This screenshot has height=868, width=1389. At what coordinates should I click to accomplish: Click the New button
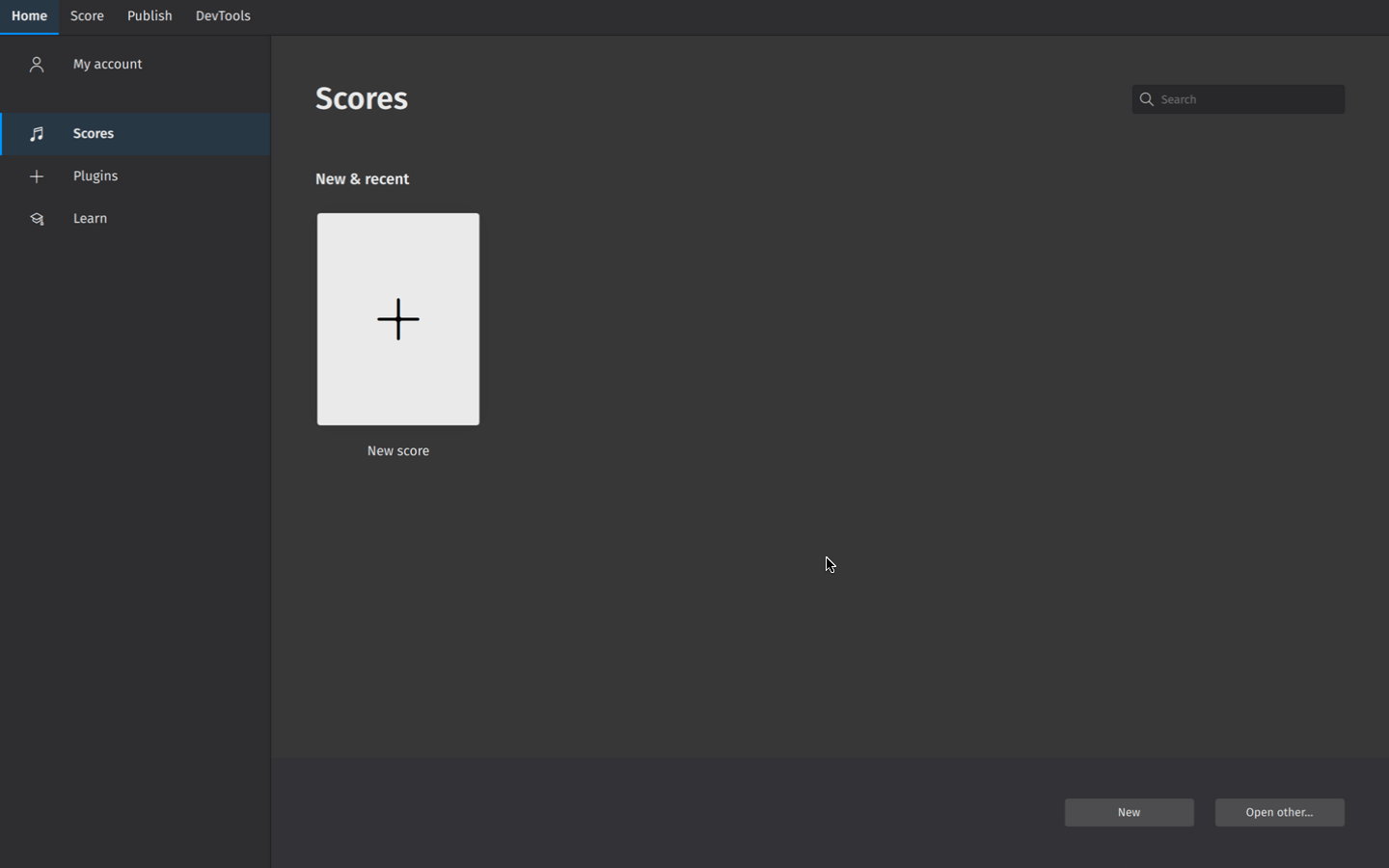(x=1129, y=812)
